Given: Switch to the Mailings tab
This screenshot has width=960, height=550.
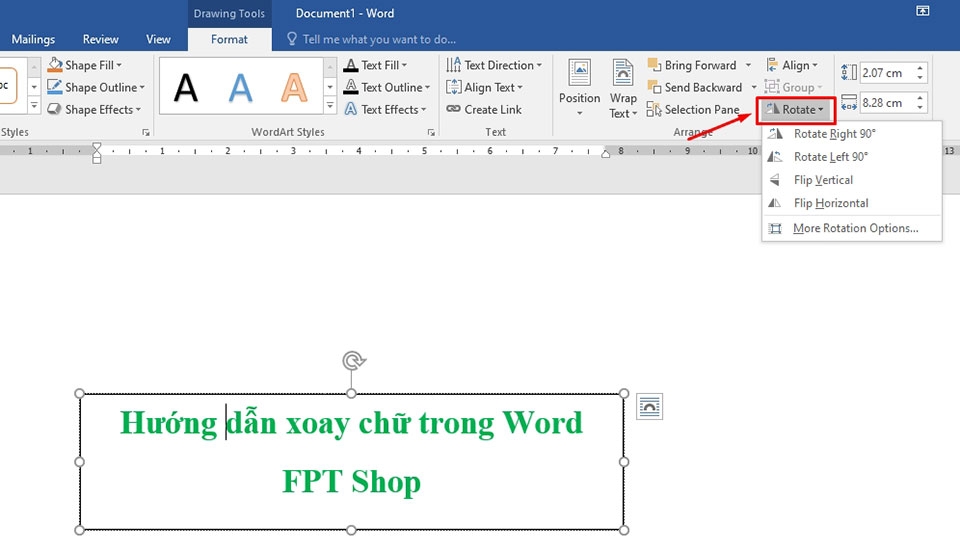Looking at the screenshot, I should coord(33,39).
